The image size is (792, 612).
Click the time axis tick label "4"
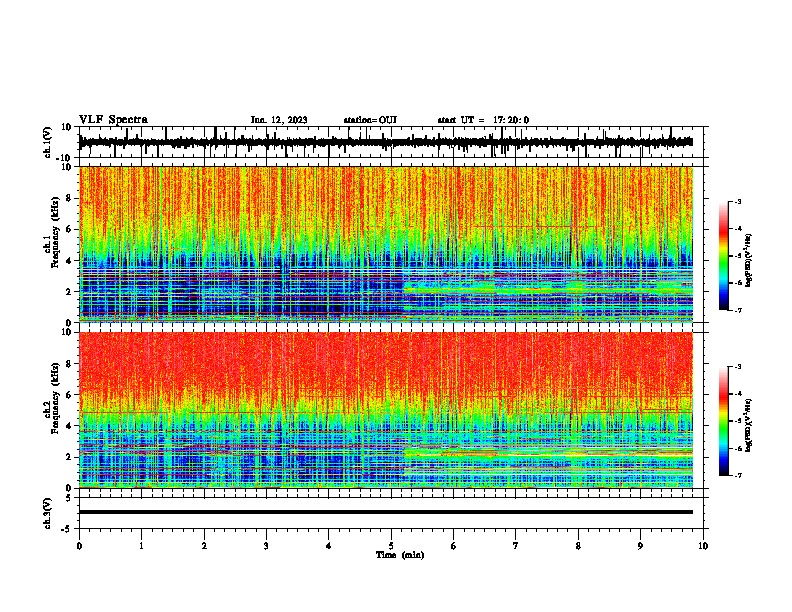tap(329, 546)
